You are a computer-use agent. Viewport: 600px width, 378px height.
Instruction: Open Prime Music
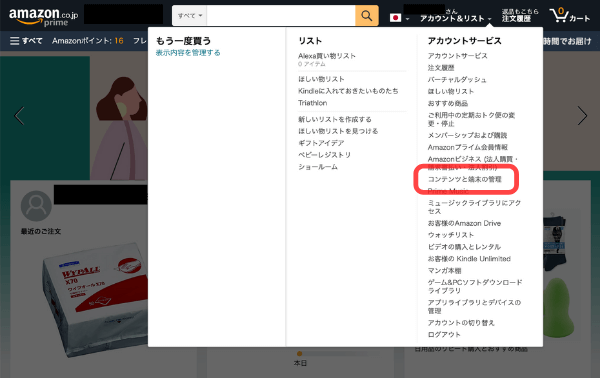(448, 191)
